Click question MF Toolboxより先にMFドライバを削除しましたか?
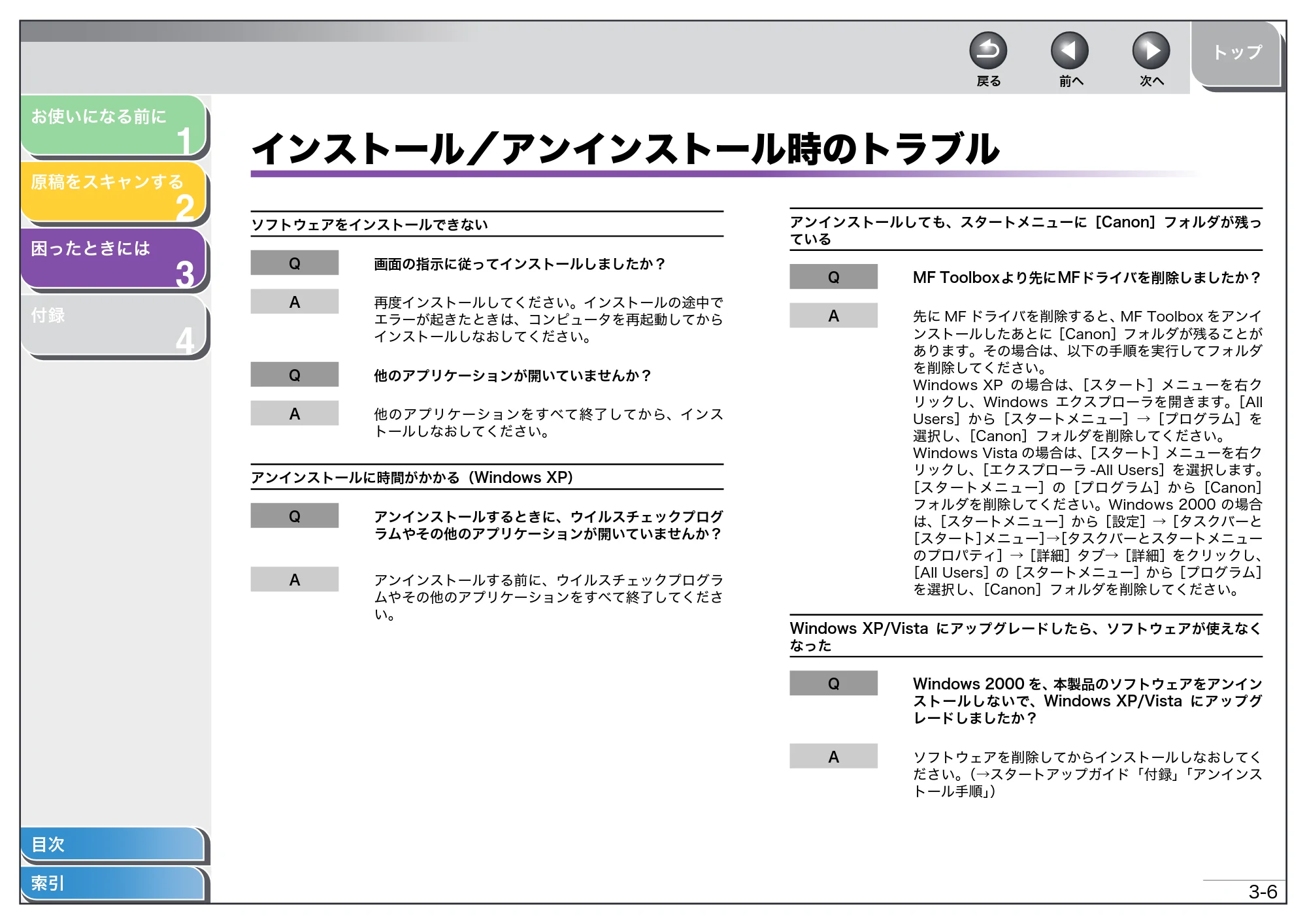The width and height of the screenshot is (1307, 924). [x=1087, y=278]
